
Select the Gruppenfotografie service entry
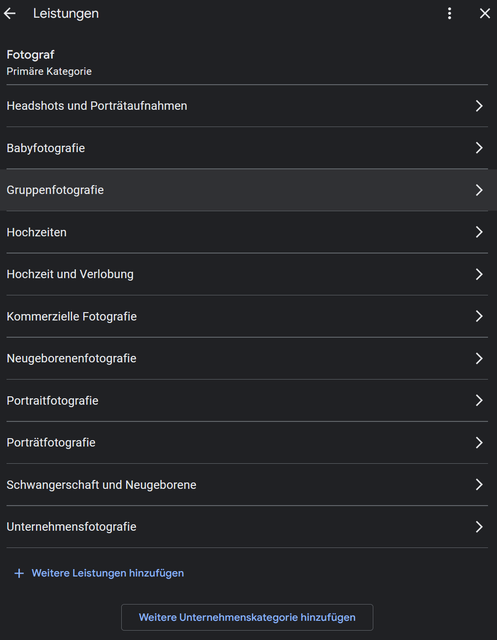248,190
